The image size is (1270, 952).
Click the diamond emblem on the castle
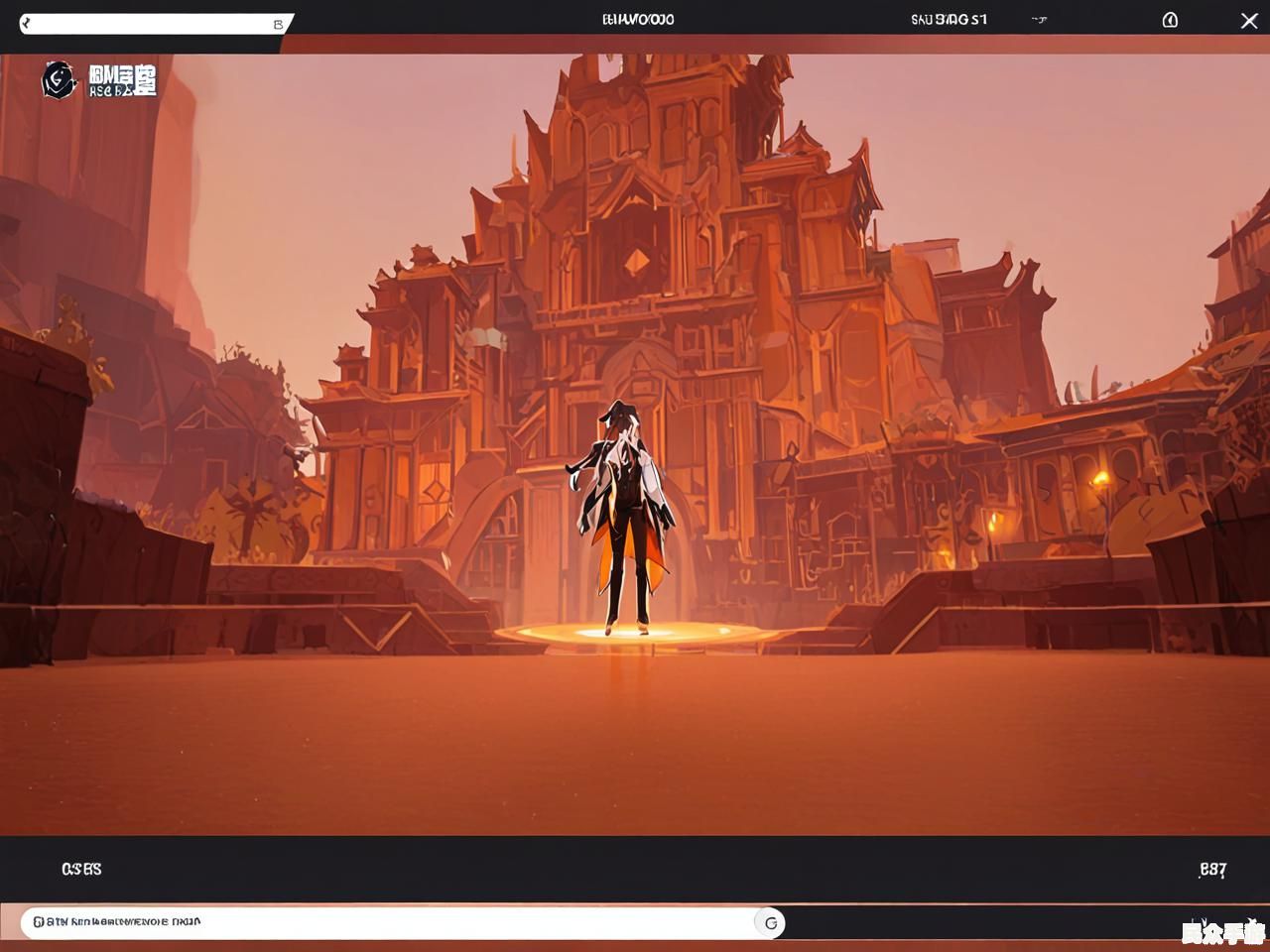(x=638, y=261)
